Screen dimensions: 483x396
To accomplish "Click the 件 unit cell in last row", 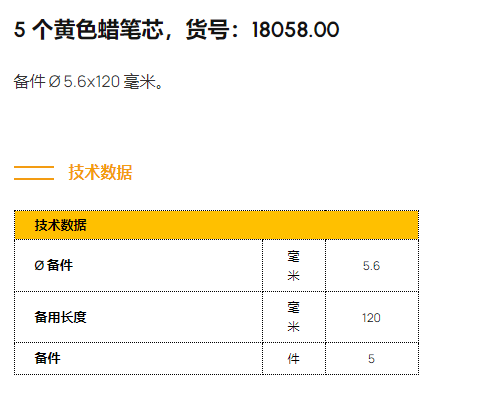I will tap(294, 359).
